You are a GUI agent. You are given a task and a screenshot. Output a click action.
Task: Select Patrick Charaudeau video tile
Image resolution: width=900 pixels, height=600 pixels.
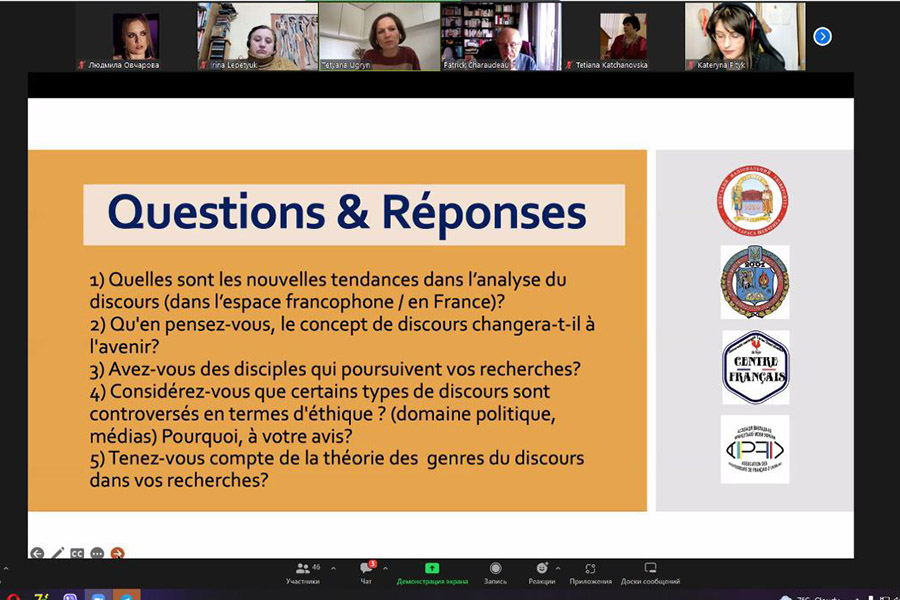(501, 37)
